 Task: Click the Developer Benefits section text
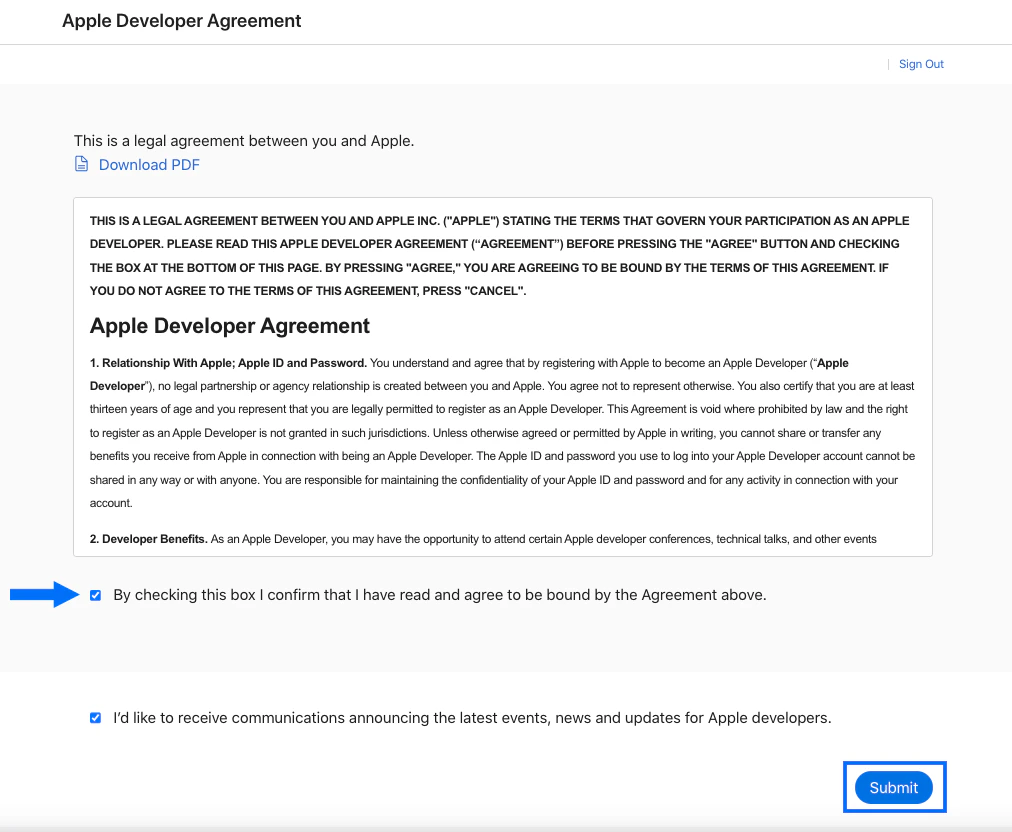tap(482, 538)
